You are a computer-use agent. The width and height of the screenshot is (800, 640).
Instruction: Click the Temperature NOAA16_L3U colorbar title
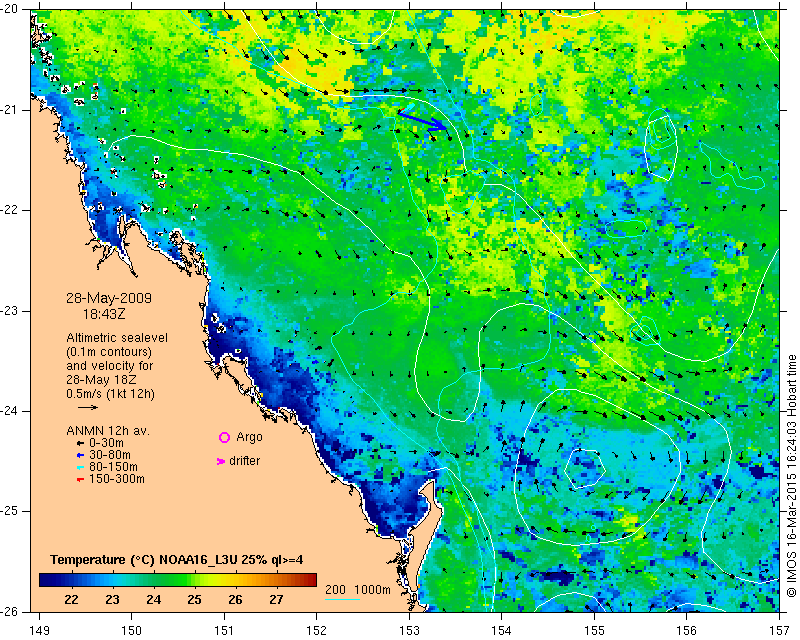[177, 560]
